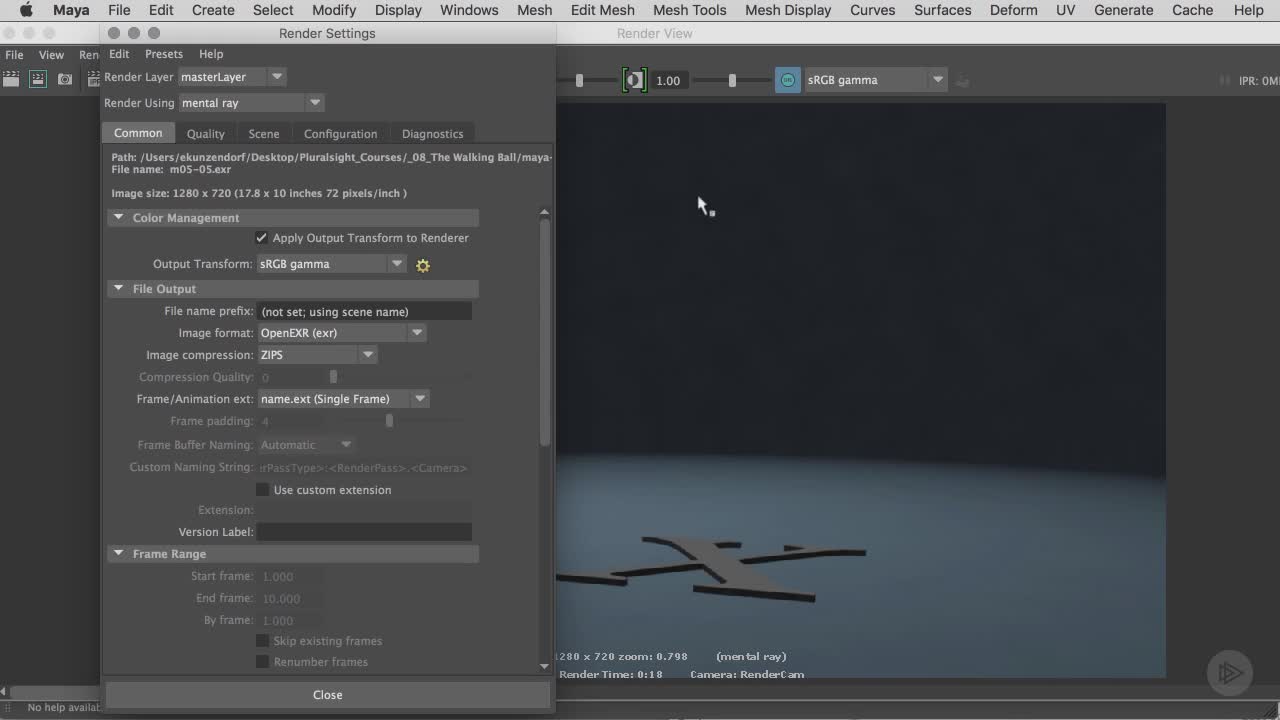Collapse the Color Management section
Screen dimensions: 1280x720
pyautogui.click(x=119, y=218)
